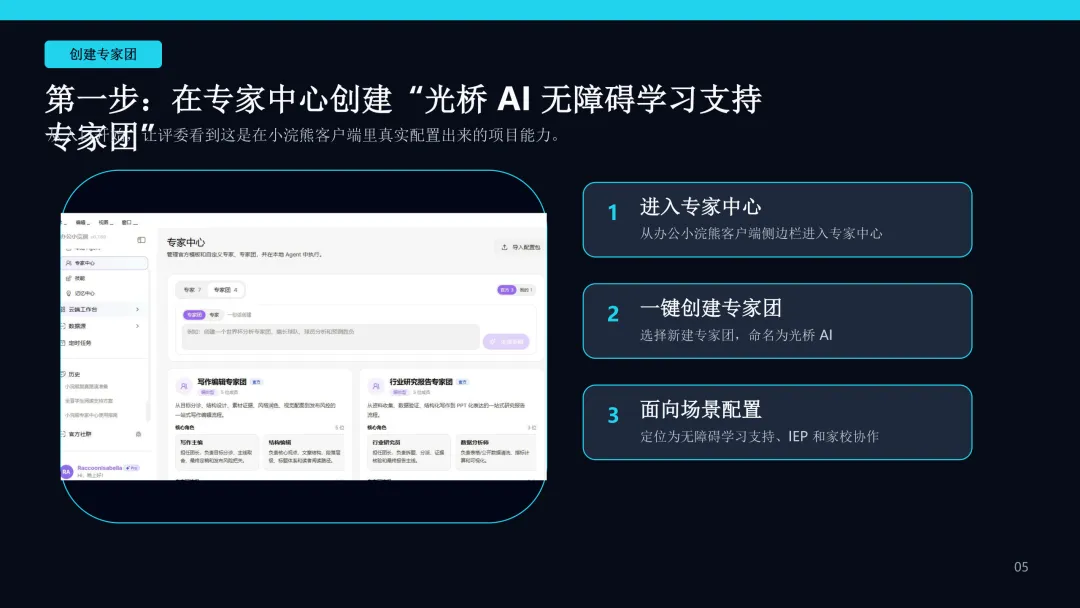1080x608 pixels.
Task: Select the purple 官方 3 filter
Action: point(506,290)
